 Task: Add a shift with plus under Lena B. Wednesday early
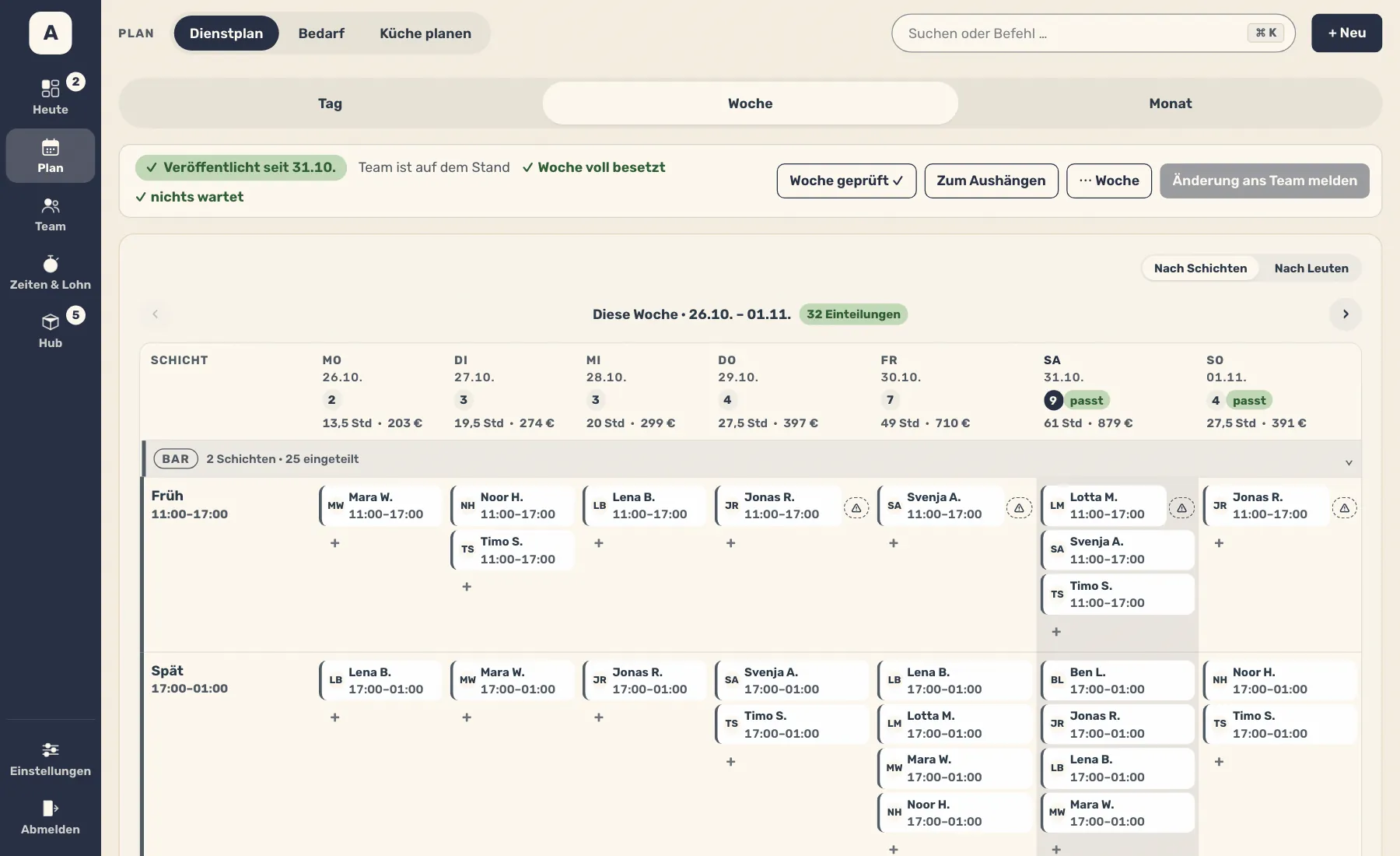click(x=599, y=543)
